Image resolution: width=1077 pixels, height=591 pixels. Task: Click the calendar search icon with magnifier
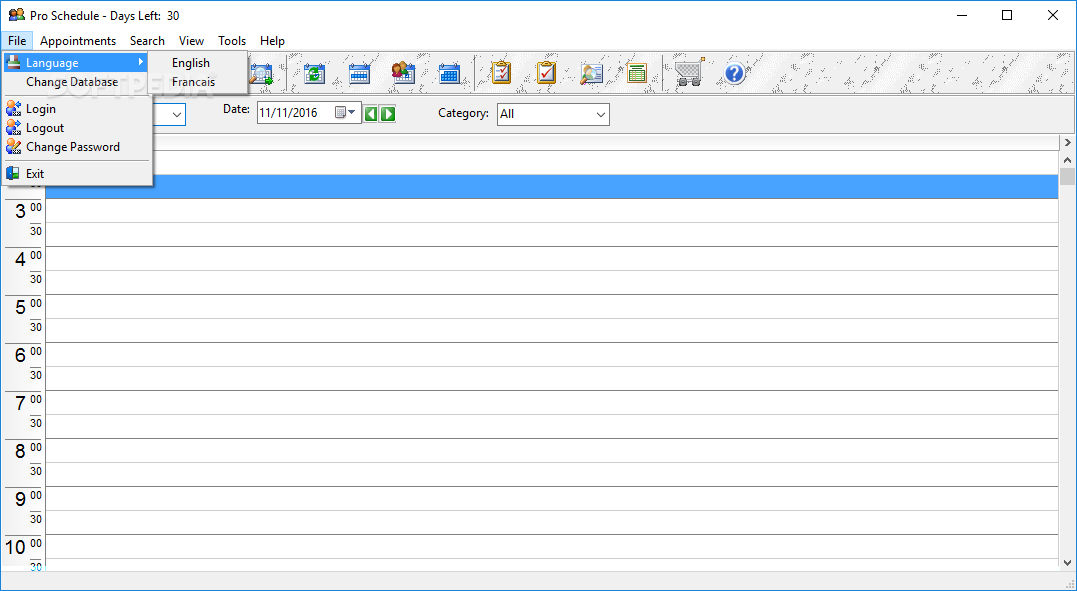coord(262,74)
